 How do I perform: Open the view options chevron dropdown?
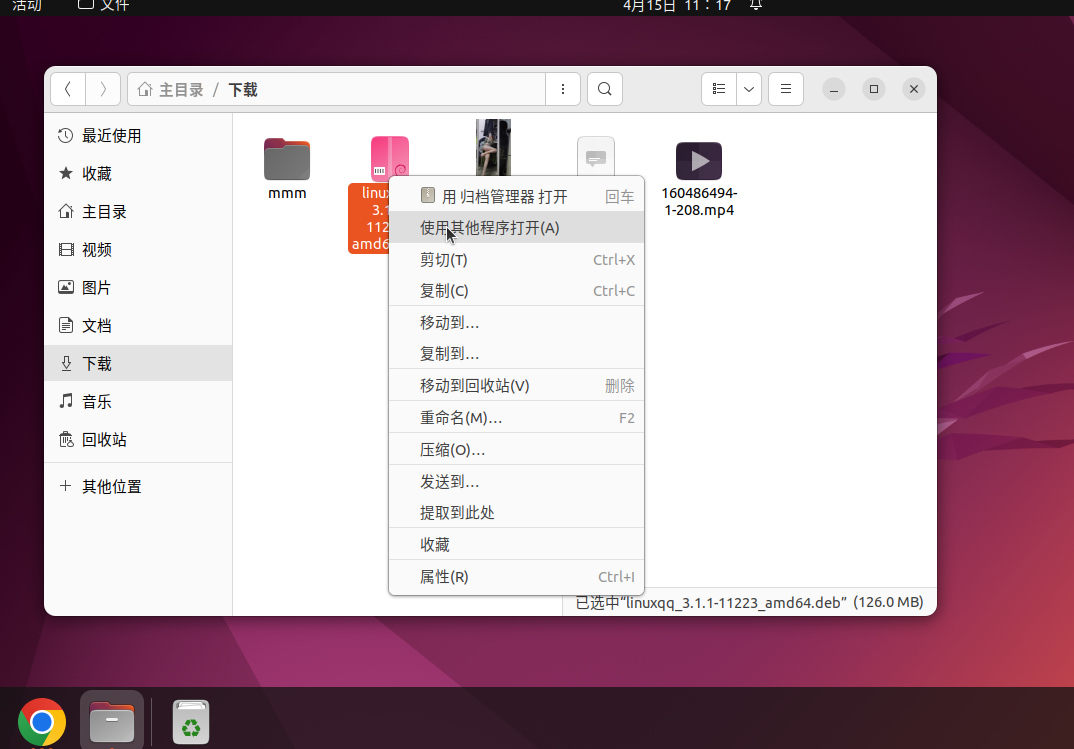pyautogui.click(x=748, y=88)
